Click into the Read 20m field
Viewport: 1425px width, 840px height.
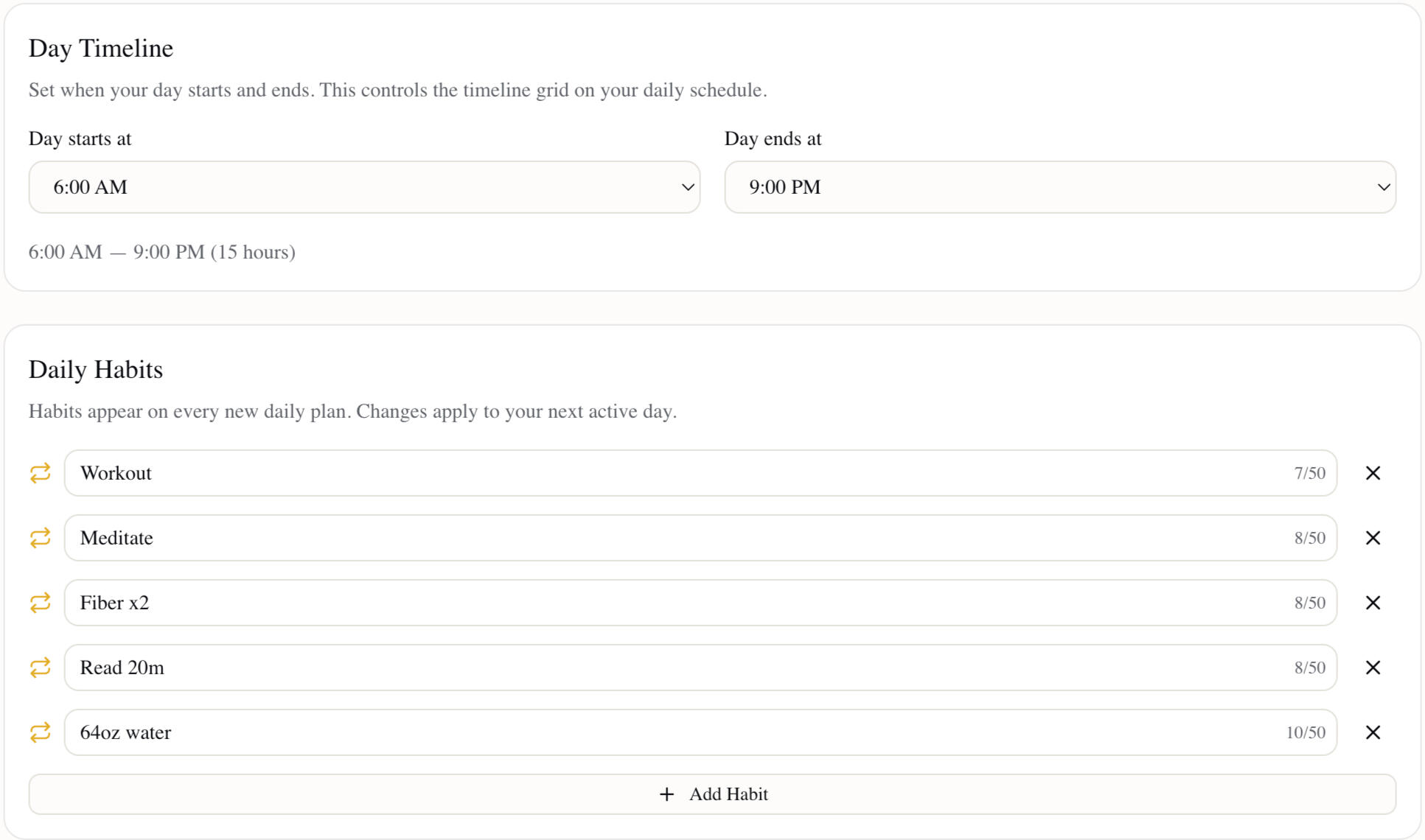[663, 668]
